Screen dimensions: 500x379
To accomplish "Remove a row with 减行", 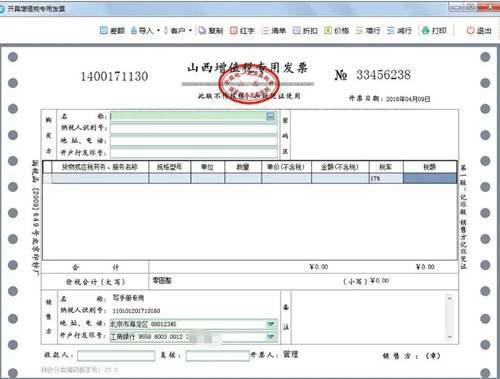I will (399, 31).
